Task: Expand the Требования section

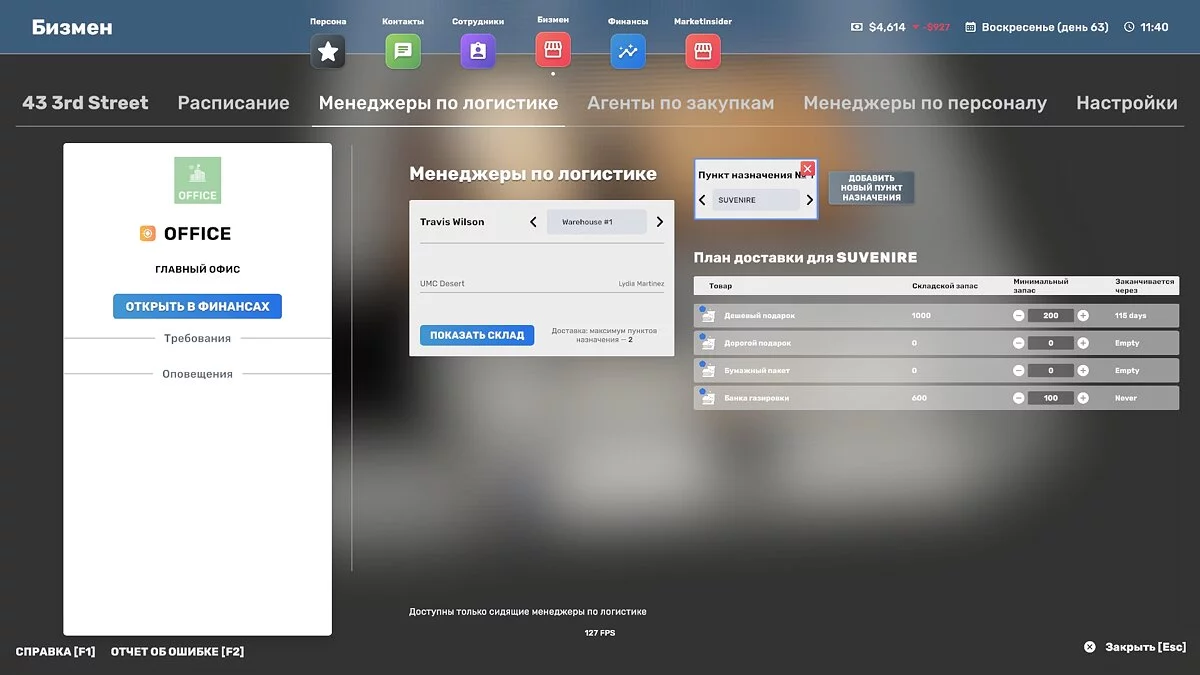Action: pos(197,338)
